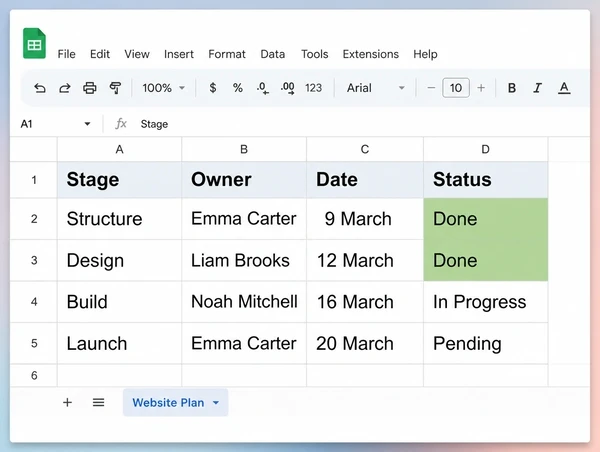Screen dimensions: 600x452
Task: Open the Tools menu
Action: pyautogui.click(x=315, y=54)
